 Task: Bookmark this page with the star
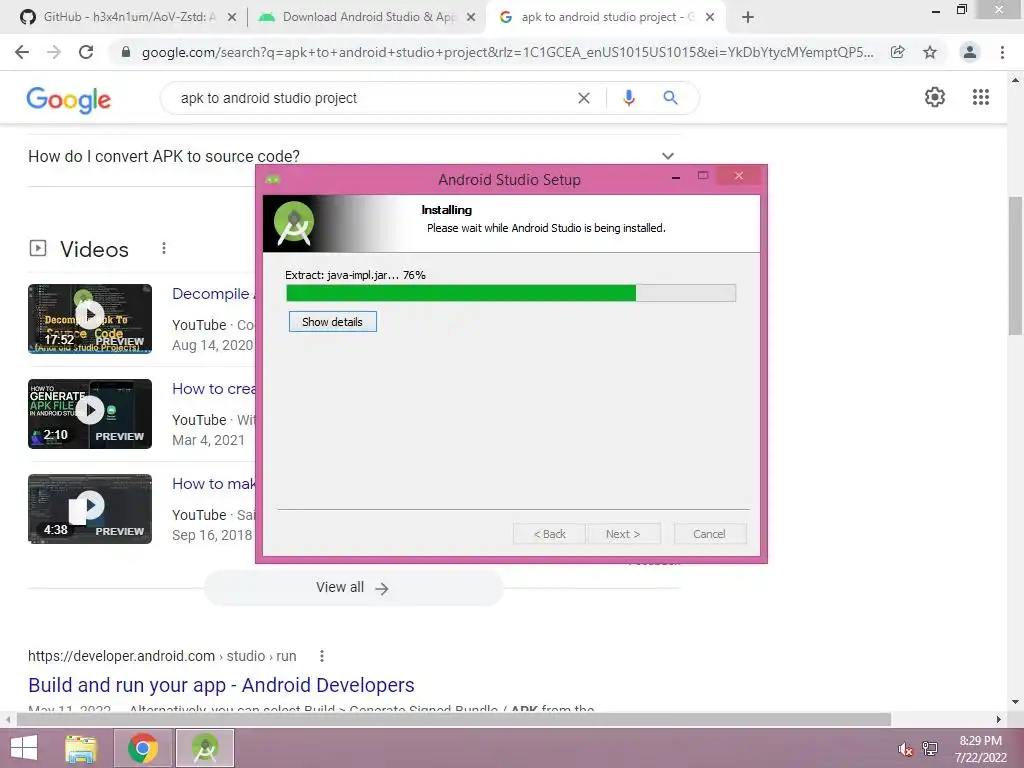(x=930, y=52)
